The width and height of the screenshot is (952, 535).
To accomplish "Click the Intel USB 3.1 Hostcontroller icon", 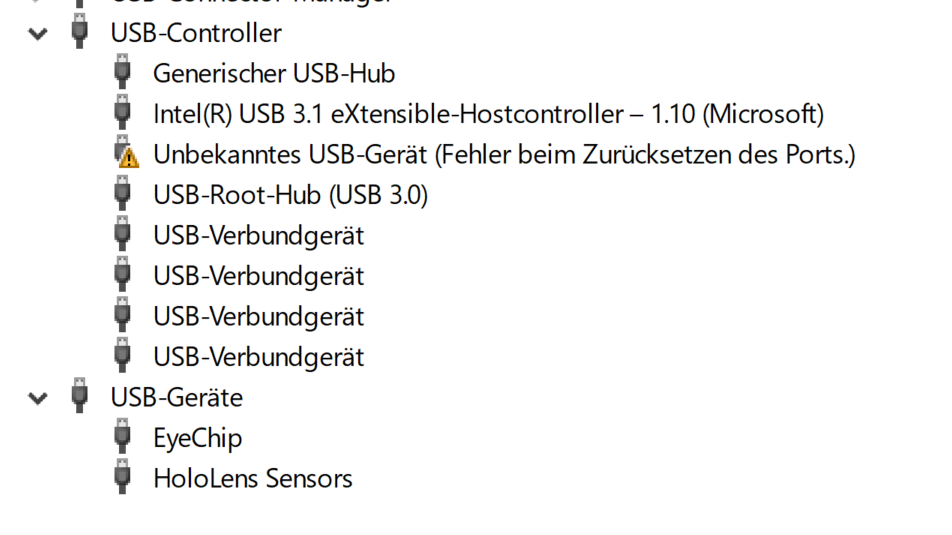I will pyautogui.click(x=123, y=114).
